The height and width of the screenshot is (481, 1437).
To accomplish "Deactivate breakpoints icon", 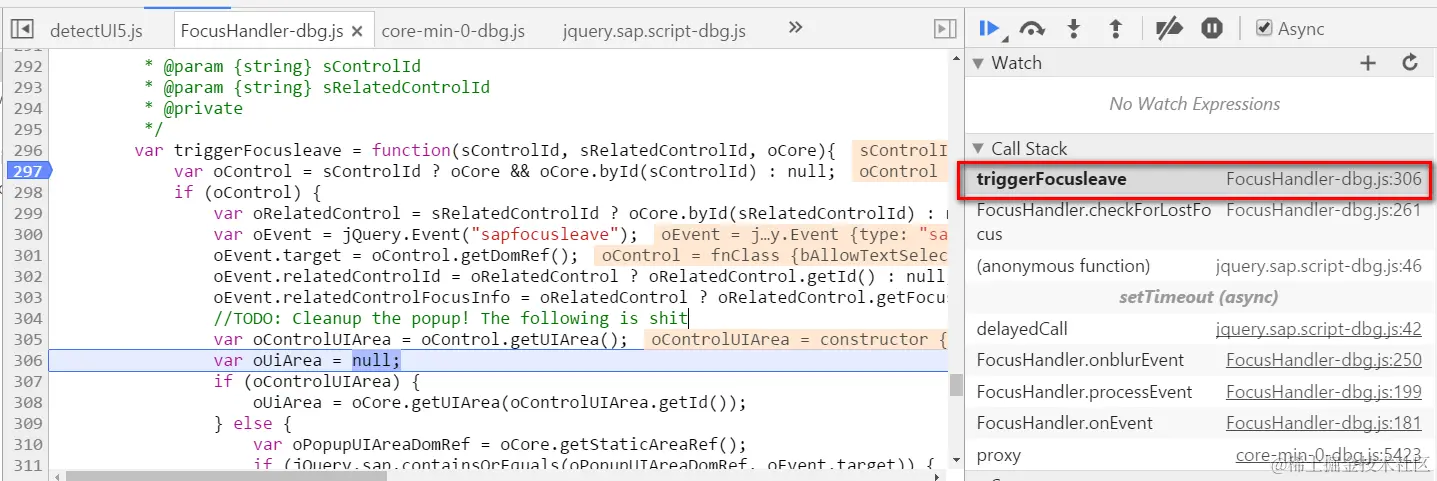I will [1168, 29].
